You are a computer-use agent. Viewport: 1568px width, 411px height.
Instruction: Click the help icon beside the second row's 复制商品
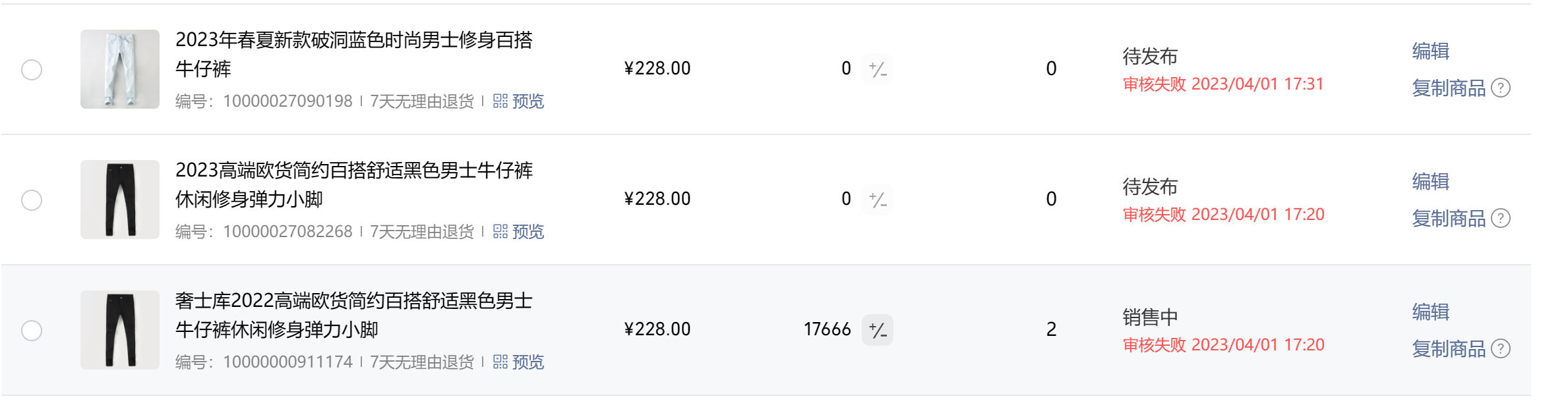(1501, 218)
